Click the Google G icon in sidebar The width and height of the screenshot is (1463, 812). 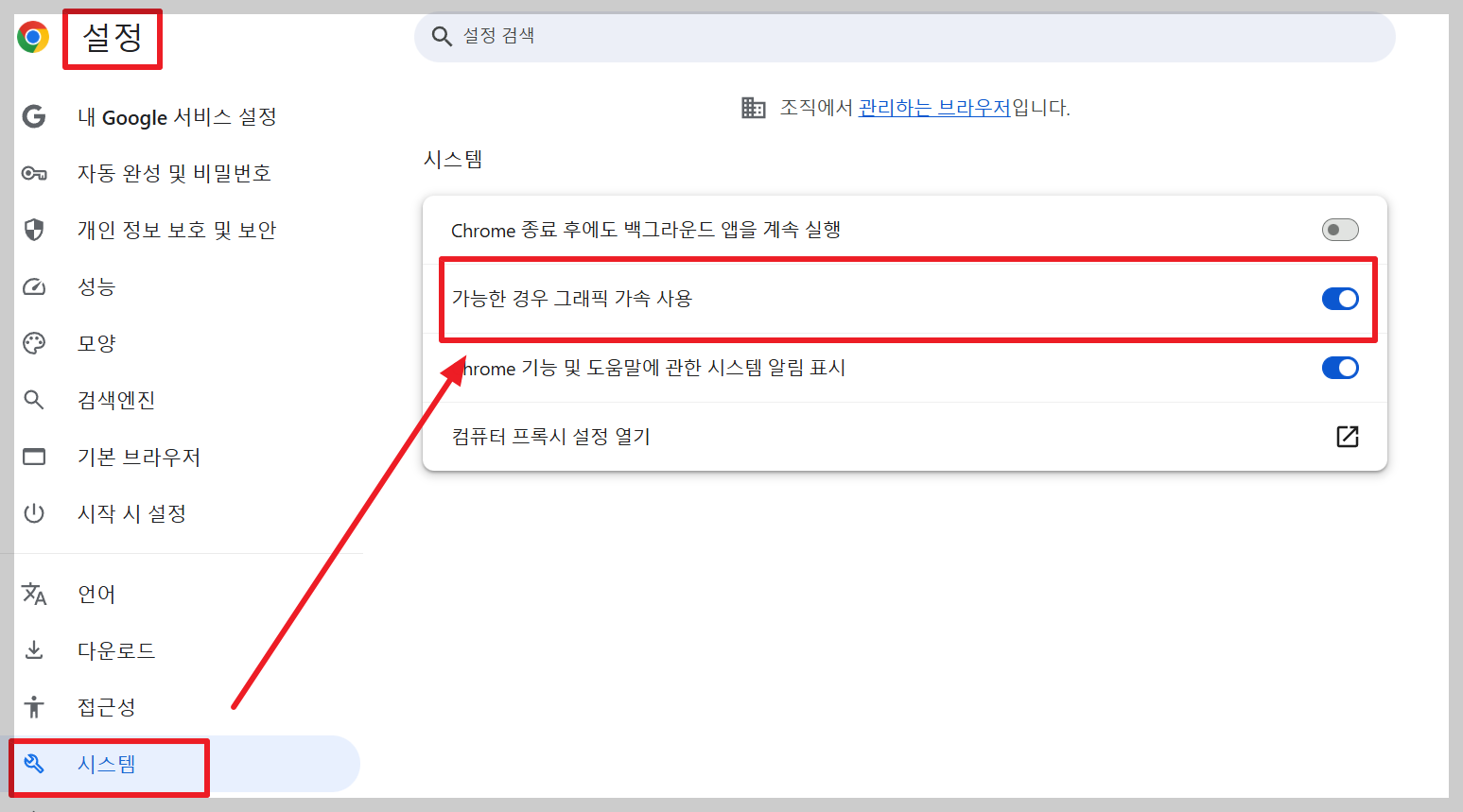(34, 116)
